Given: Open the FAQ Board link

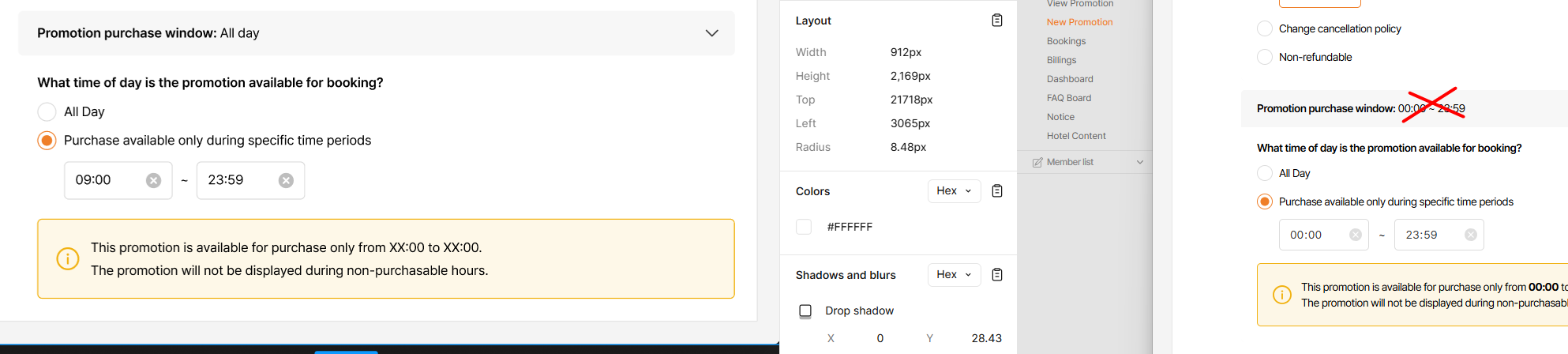Looking at the screenshot, I should coord(1069,98).
